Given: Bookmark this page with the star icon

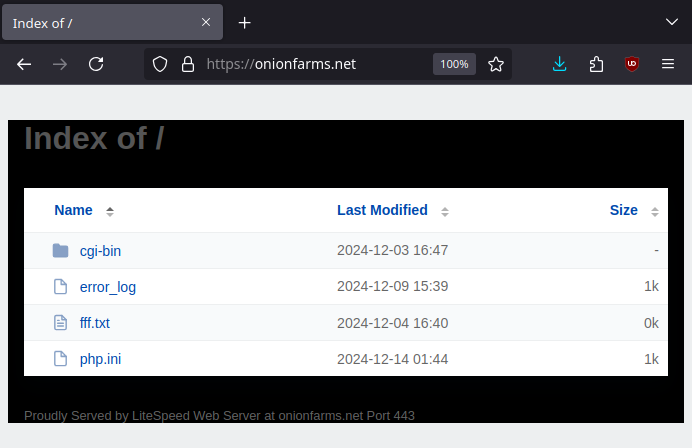Looking at the screenshot, I should pyautogui.click(x=496, y=64).
